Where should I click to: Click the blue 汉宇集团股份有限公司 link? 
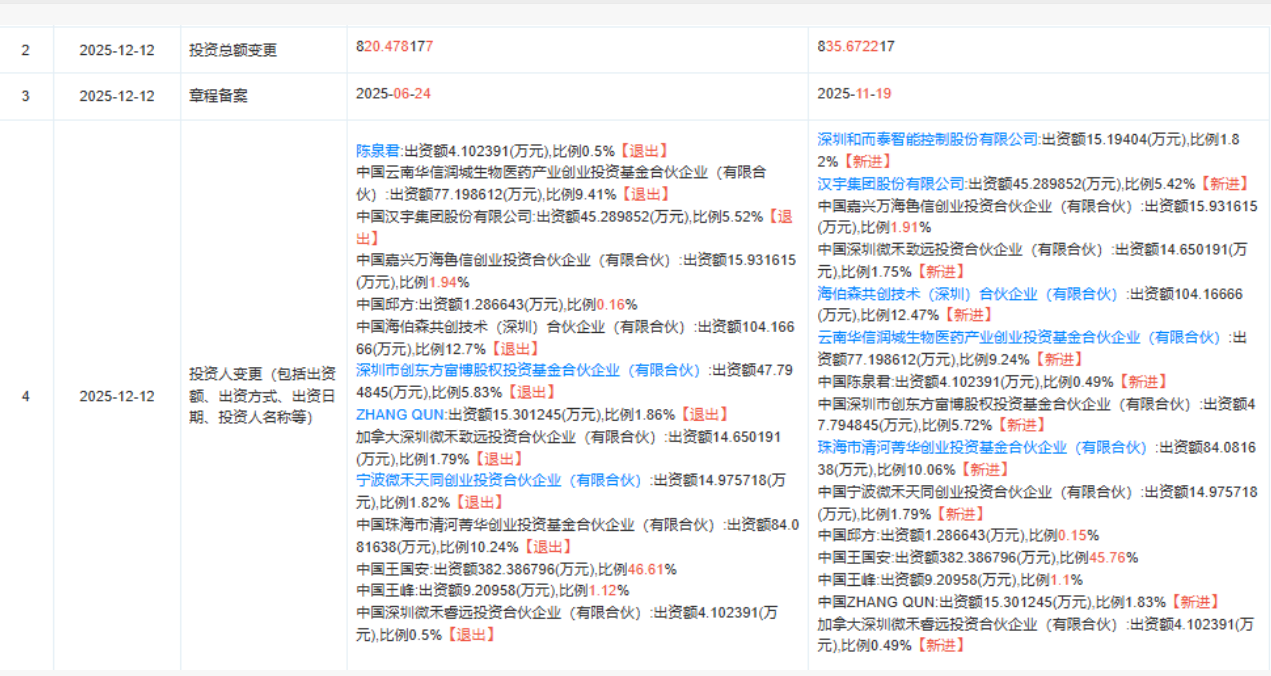click(x=891, y=183)
